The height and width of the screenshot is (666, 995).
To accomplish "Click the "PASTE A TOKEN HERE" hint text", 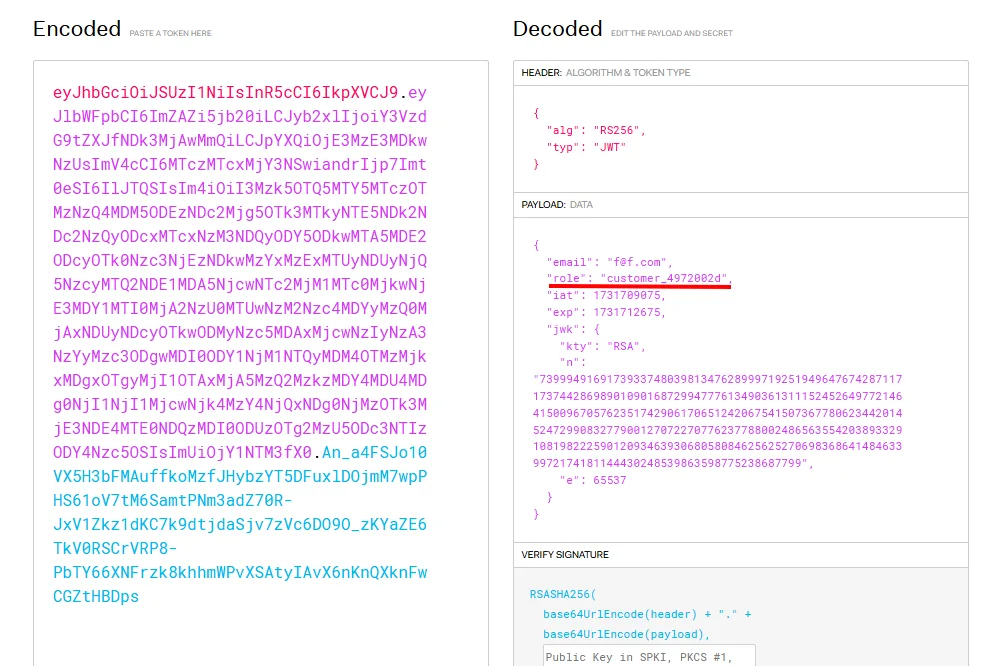I will (x=171, y=33).
